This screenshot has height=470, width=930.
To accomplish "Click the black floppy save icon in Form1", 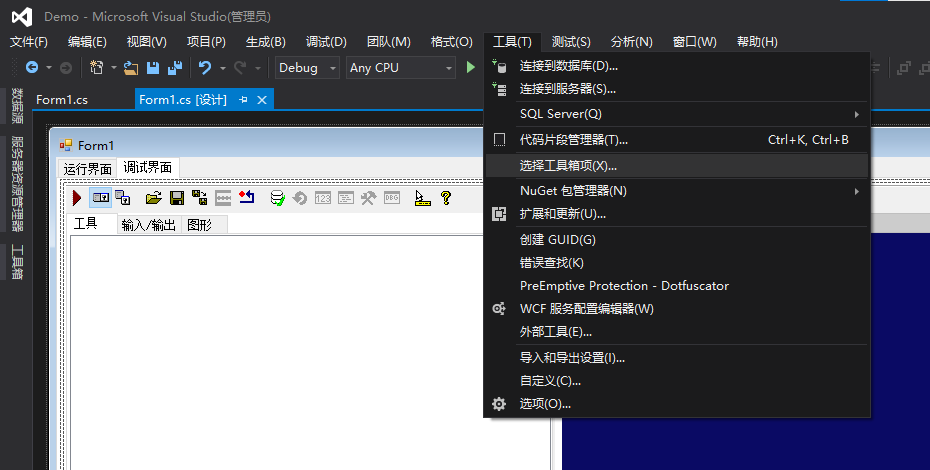I will click(177, 198).
